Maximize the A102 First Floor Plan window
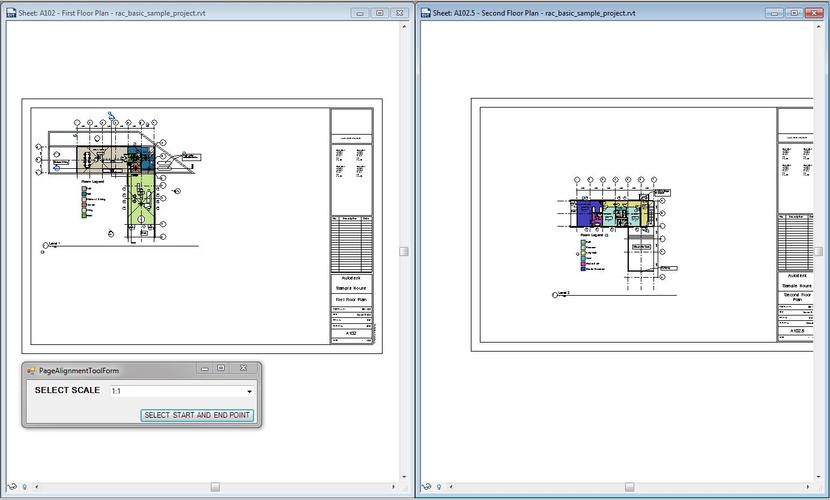Image resolution: width=830 pixels, height=500 pixels. coord(380,13)
